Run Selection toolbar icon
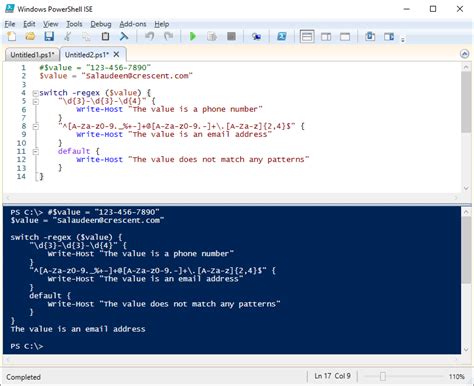 point(212,36)
